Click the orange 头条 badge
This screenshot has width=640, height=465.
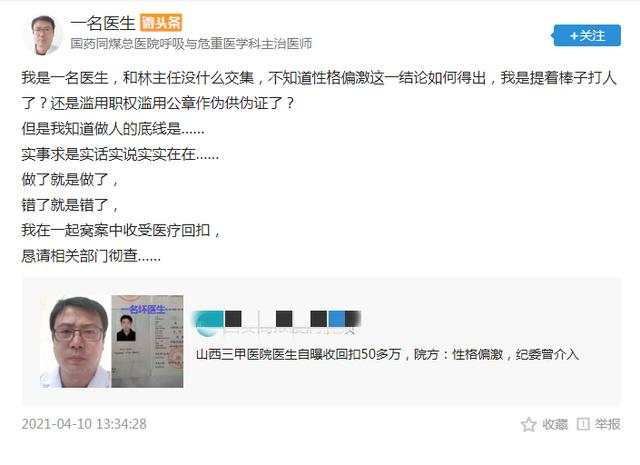tap(161, 23)
